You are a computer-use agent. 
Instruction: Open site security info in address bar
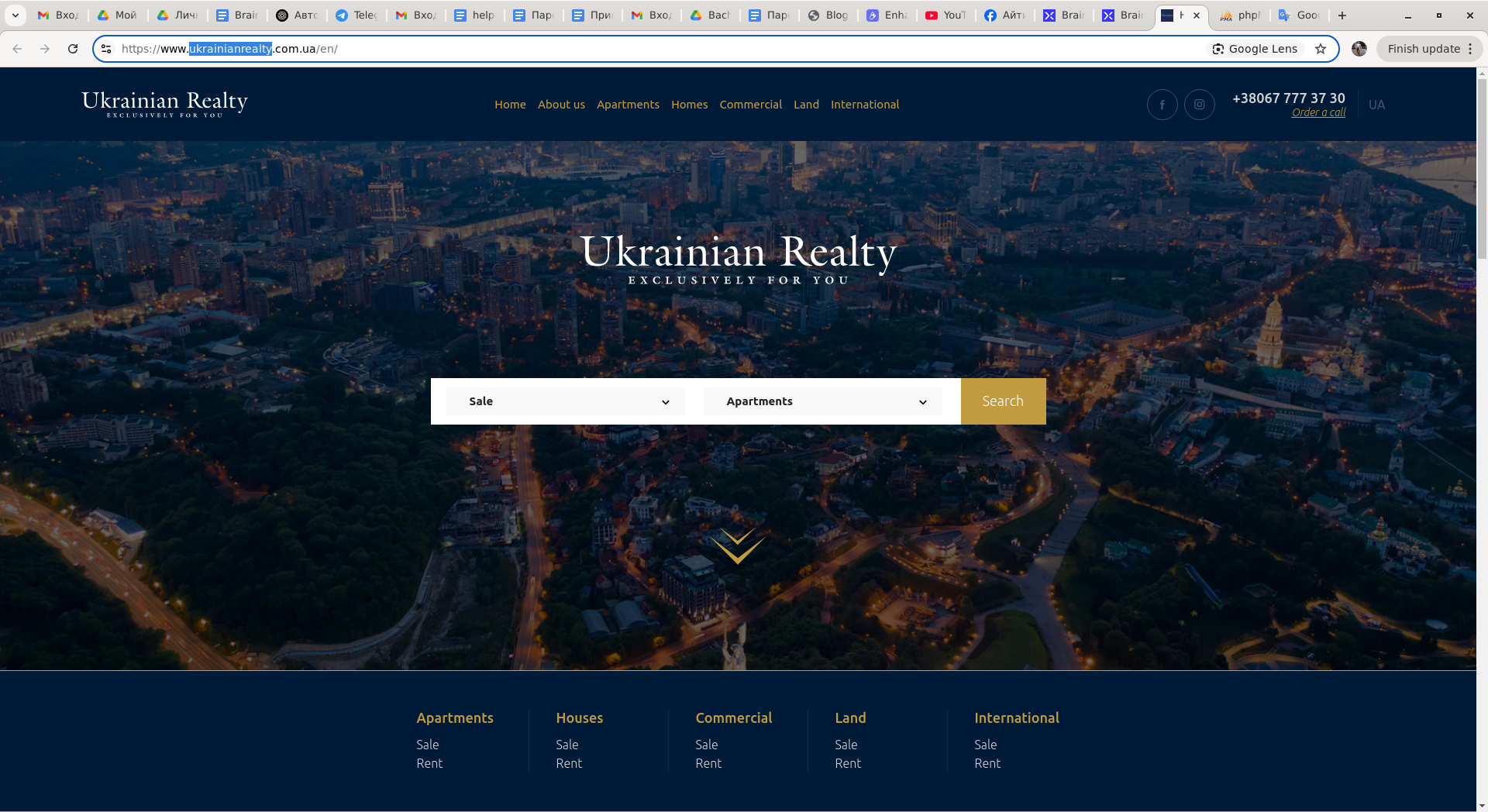pyautogui.click(x=105, y=48)
